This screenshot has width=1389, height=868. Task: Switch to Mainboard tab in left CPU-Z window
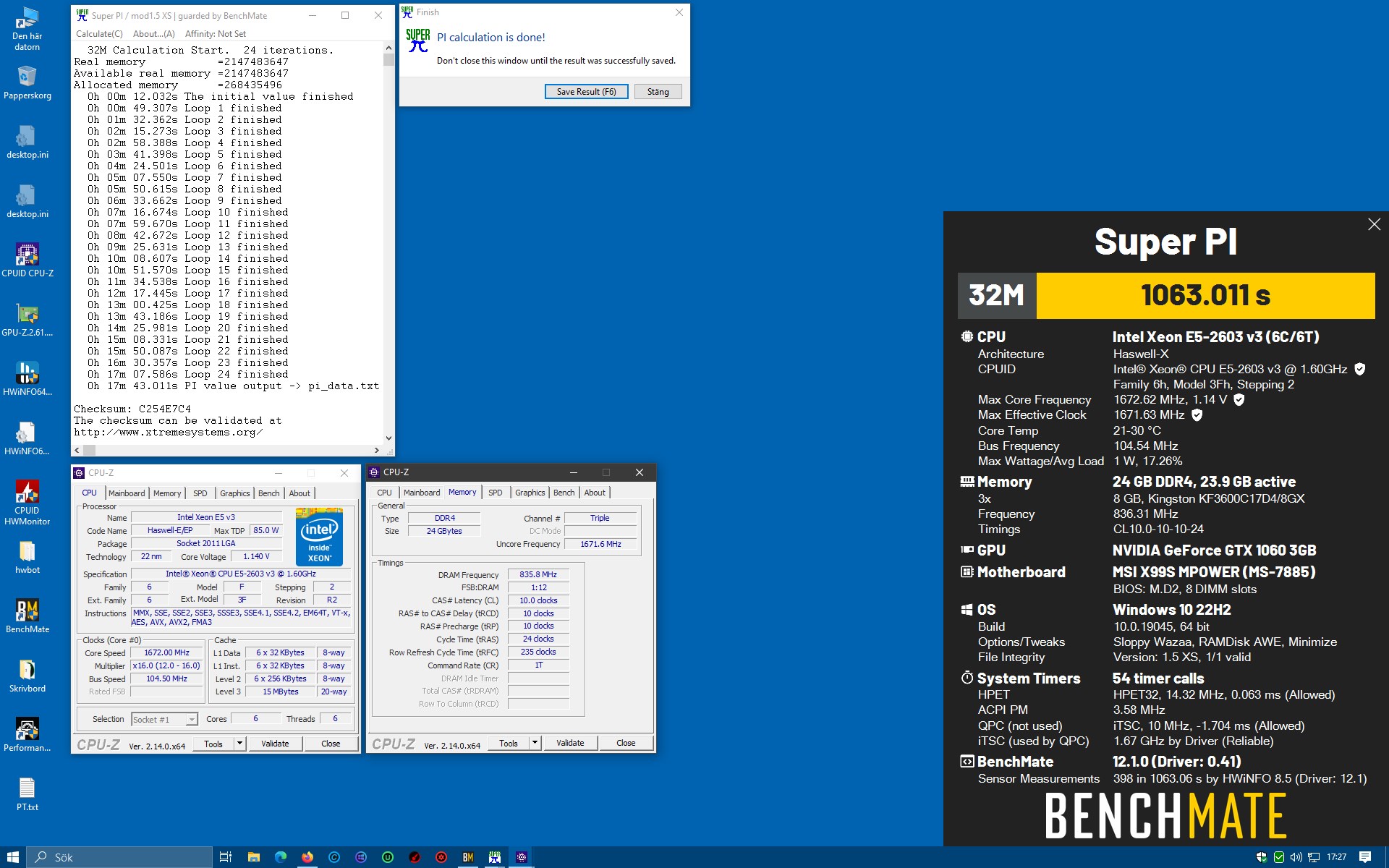tap(127, 493)
